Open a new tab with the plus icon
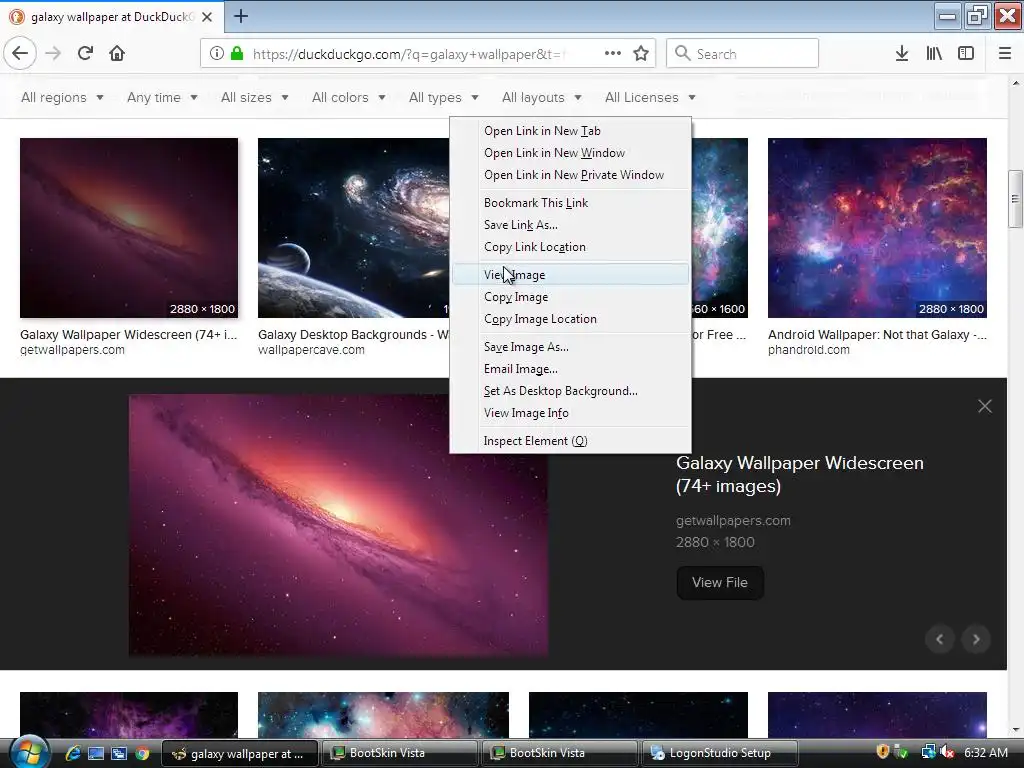 (240, 16)
